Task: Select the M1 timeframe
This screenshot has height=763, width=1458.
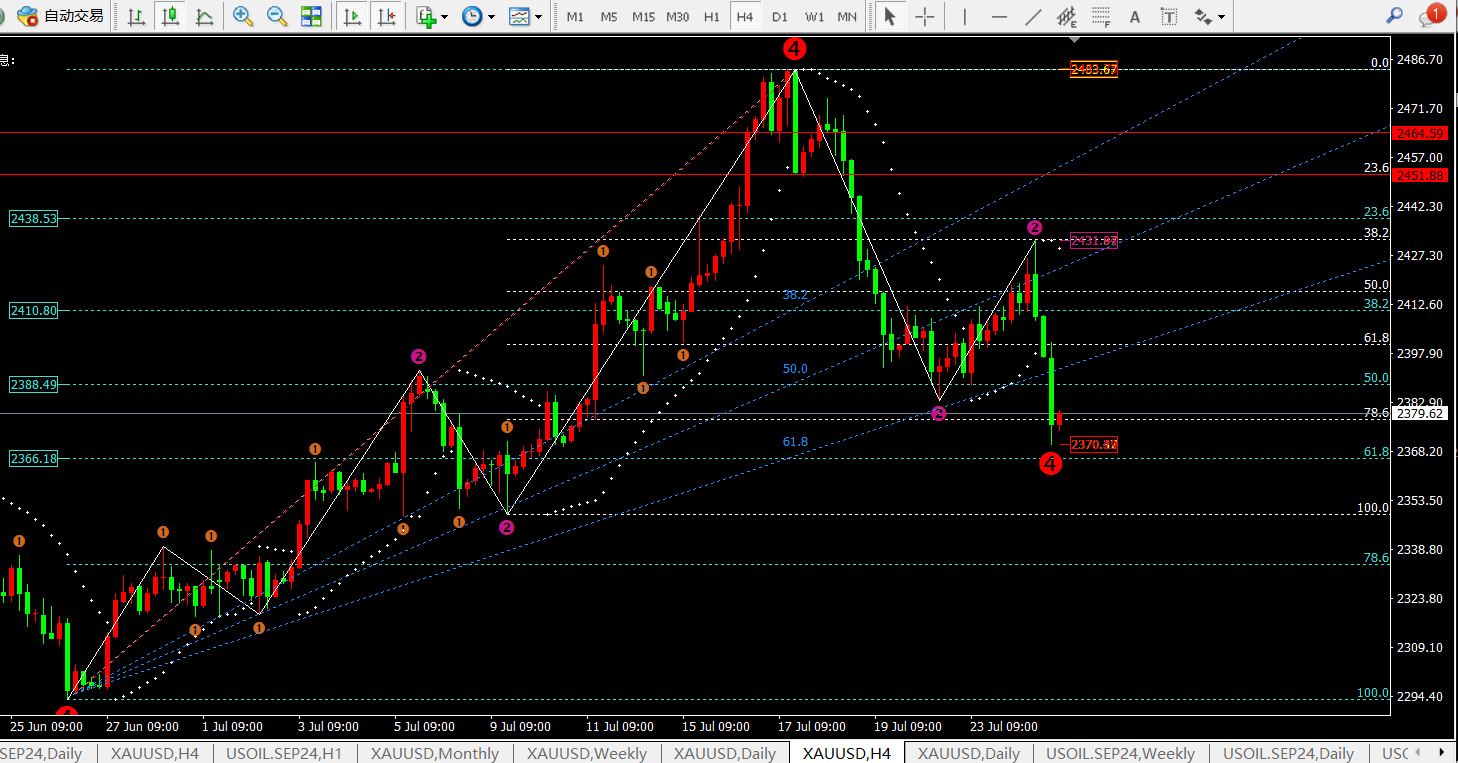Action: pos(575,17)
